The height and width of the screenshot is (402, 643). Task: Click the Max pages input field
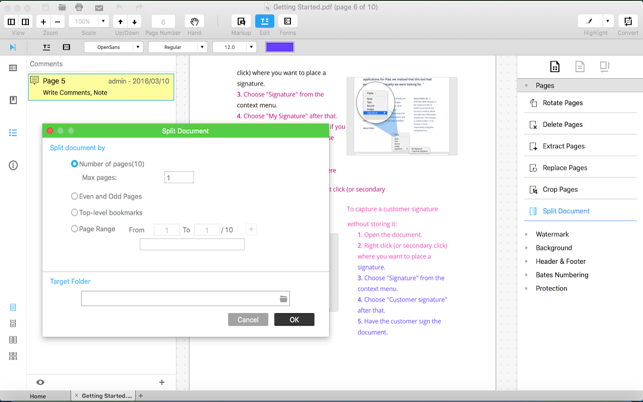[x=179, y=178]
